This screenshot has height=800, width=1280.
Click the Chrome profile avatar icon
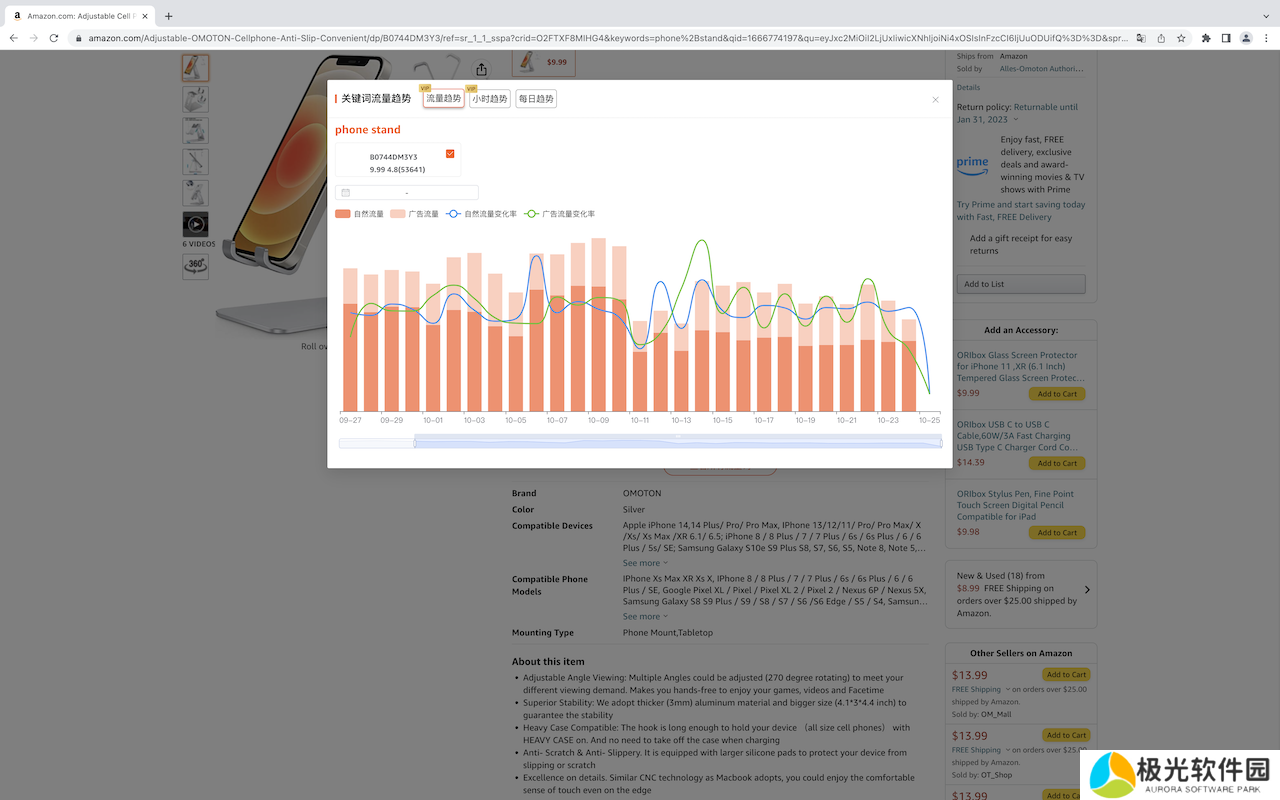(1246, 38)
